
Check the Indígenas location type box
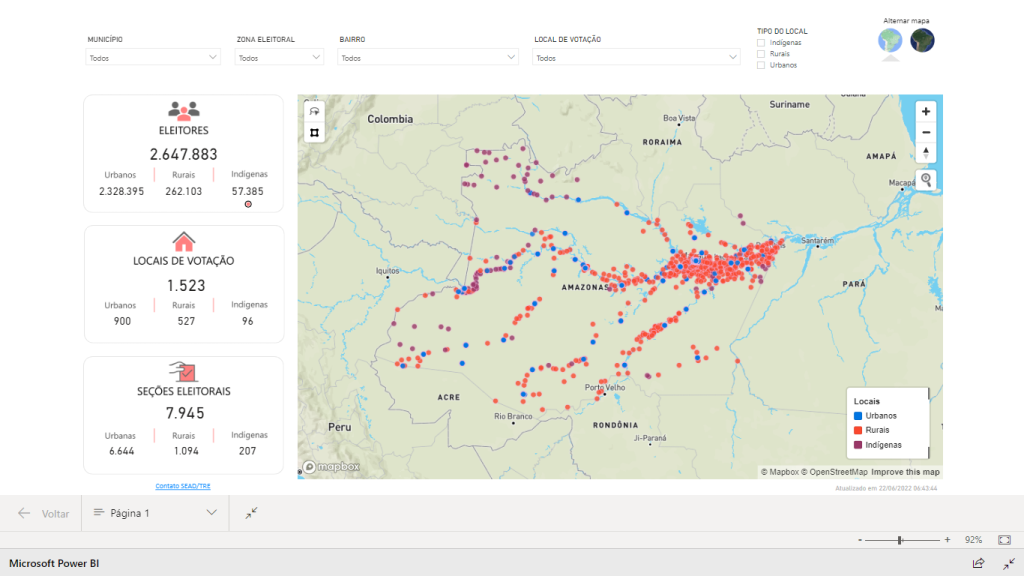click(x=761, y=43)
